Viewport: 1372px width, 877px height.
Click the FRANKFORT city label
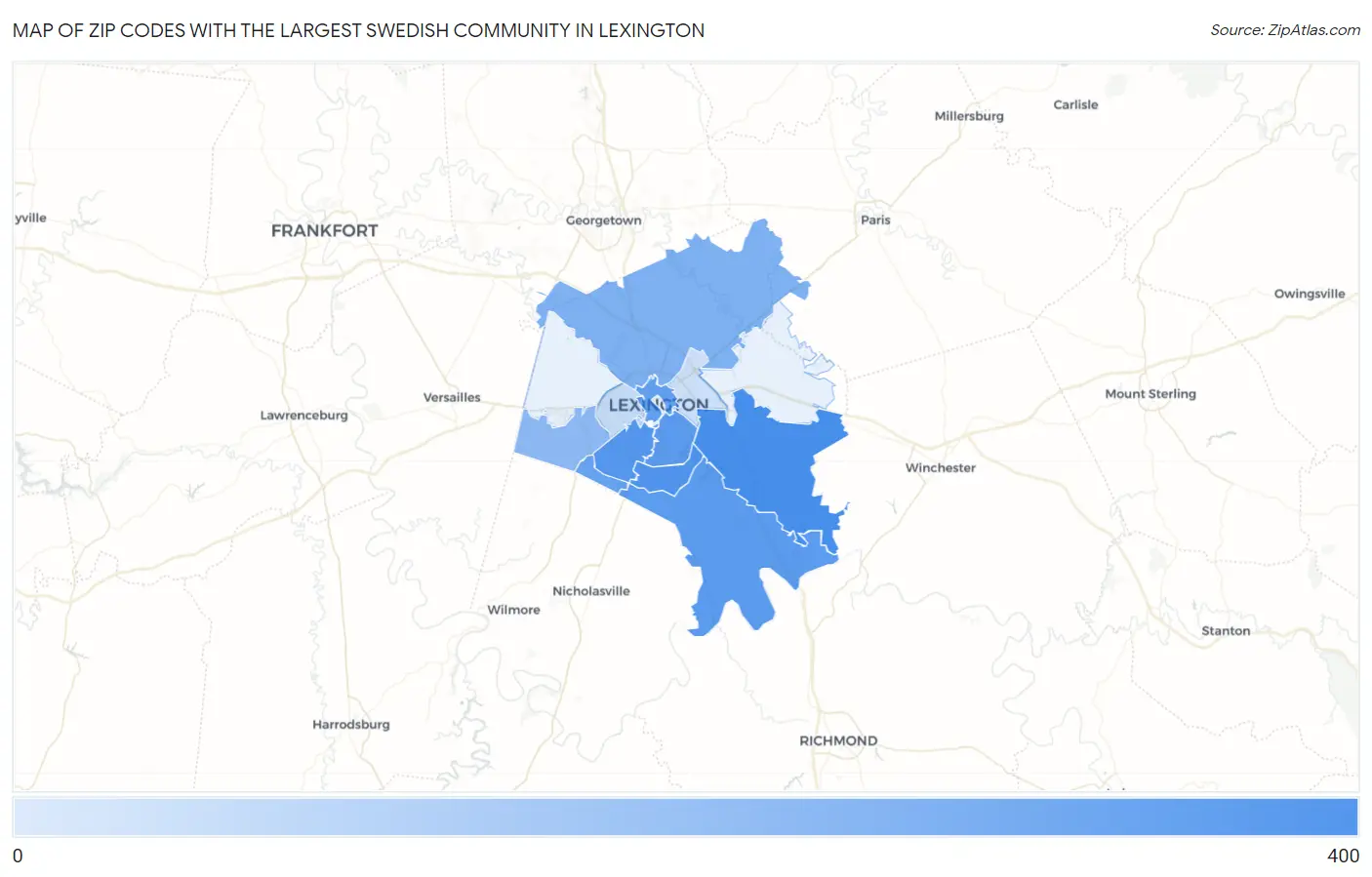324,230
